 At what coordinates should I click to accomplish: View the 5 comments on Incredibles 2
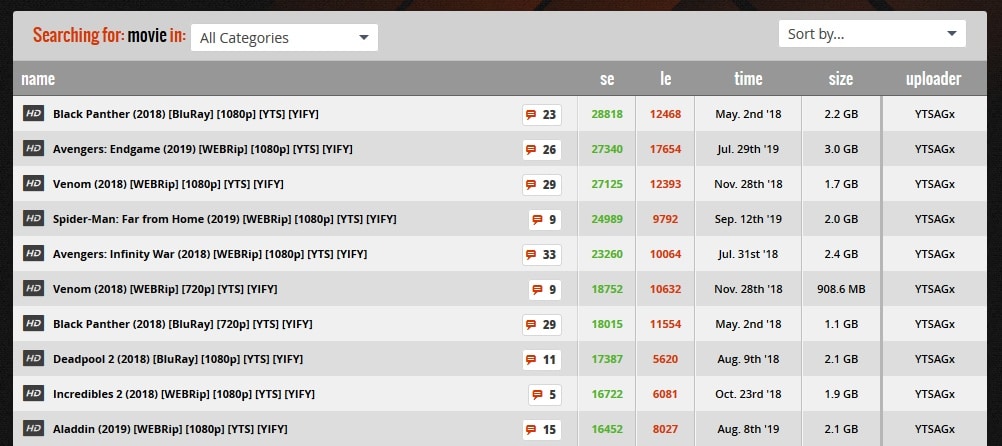click(544, 395)
